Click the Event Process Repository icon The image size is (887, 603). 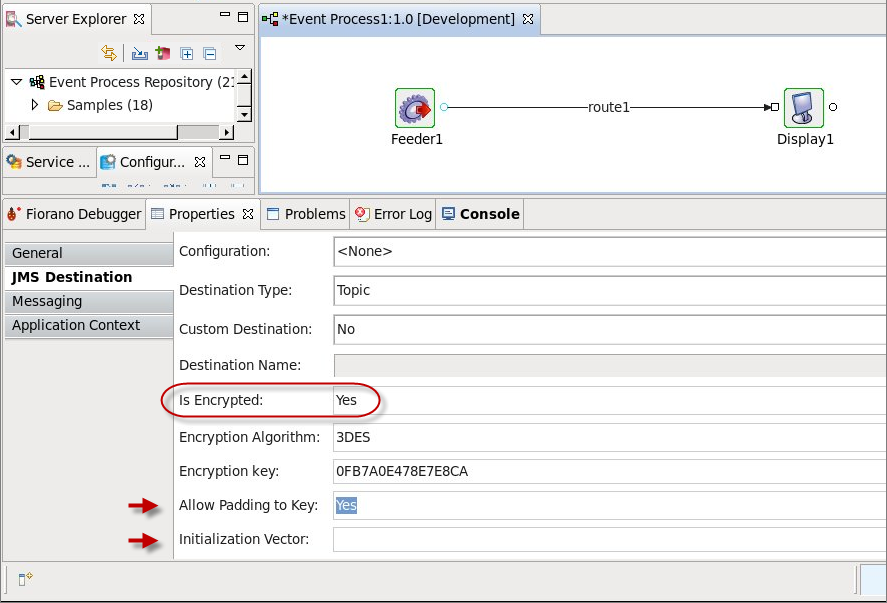click(37, 82)
